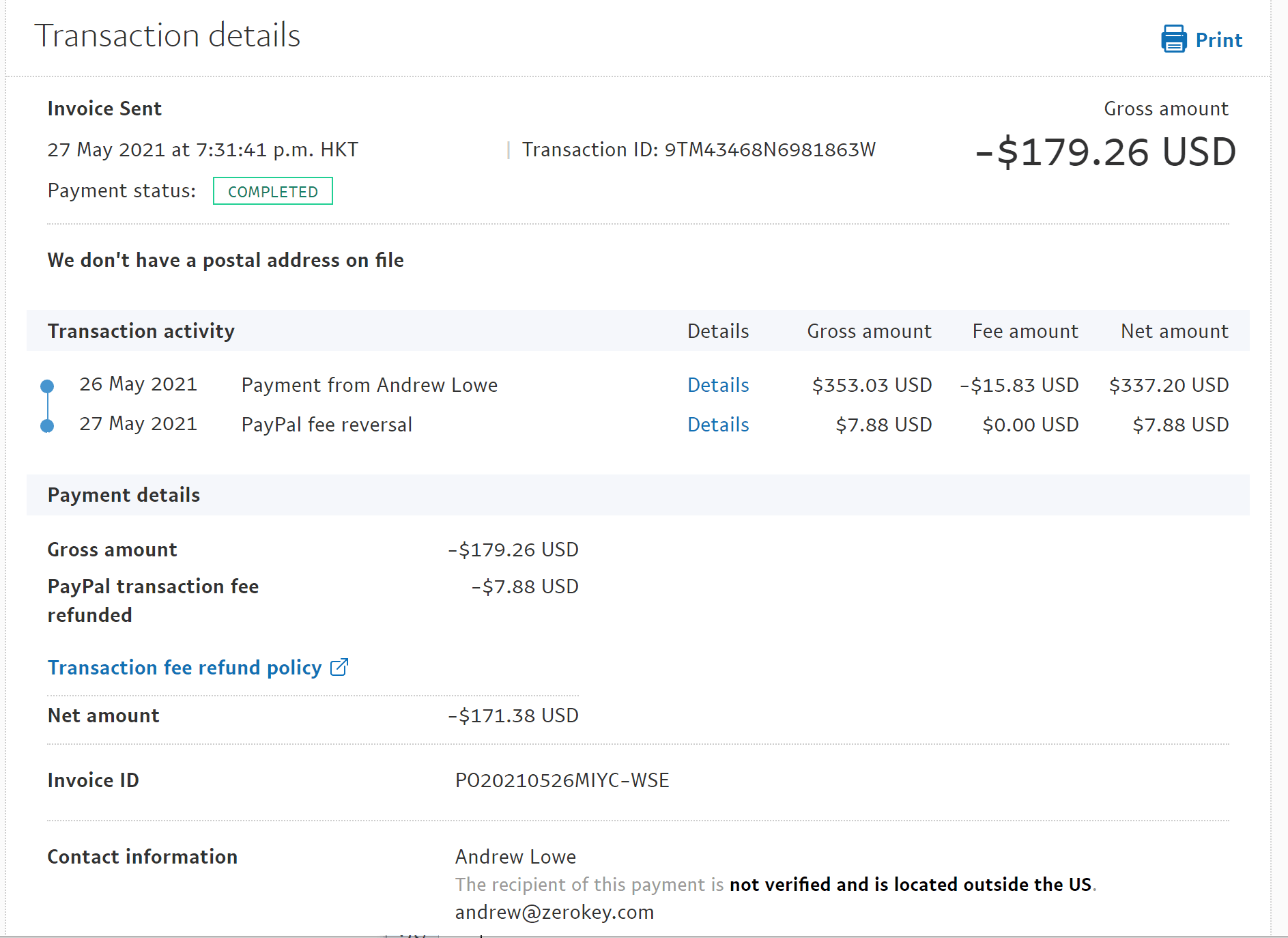1288x938 pixels.
Task: Click invoice ID PO20210526MIYC-WSE value
Action: pos(562,780)
